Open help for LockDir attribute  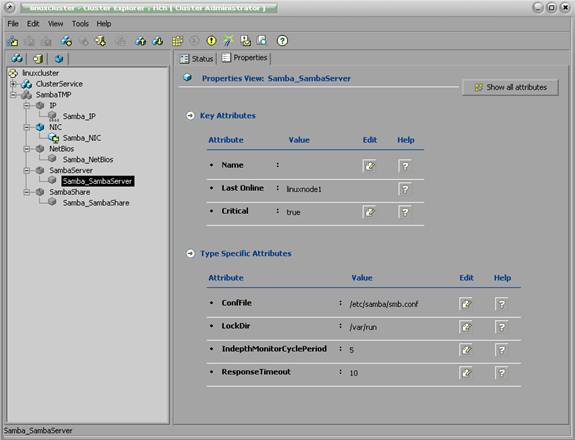[x=502, y=327]
